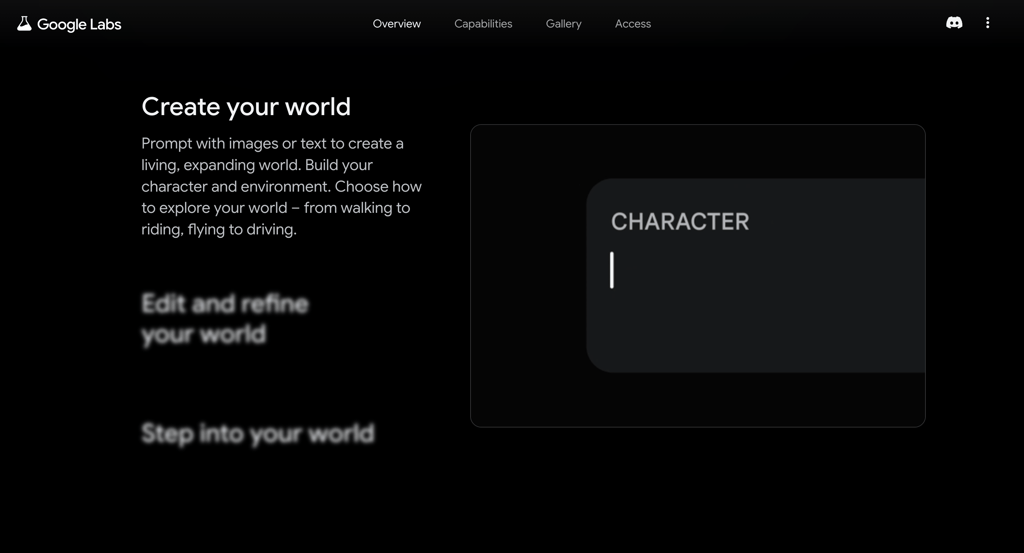Screen dimensions: 1024x553
Task: Select 'Step into your world' section
Action: (x=258, y=434)
